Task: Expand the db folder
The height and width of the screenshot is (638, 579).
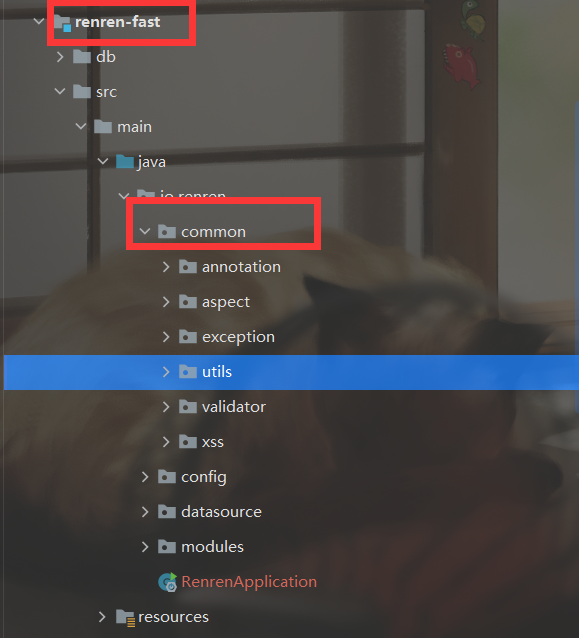Action: (60, 57)
